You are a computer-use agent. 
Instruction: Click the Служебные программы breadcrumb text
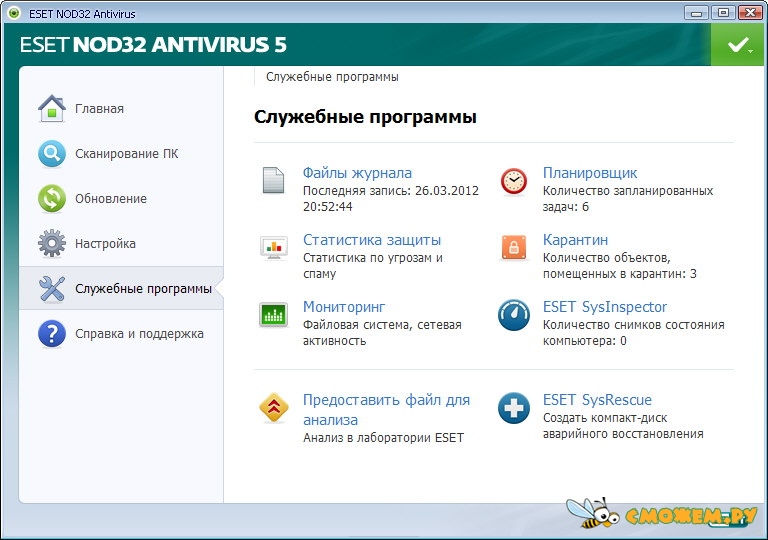click(332, 77)
